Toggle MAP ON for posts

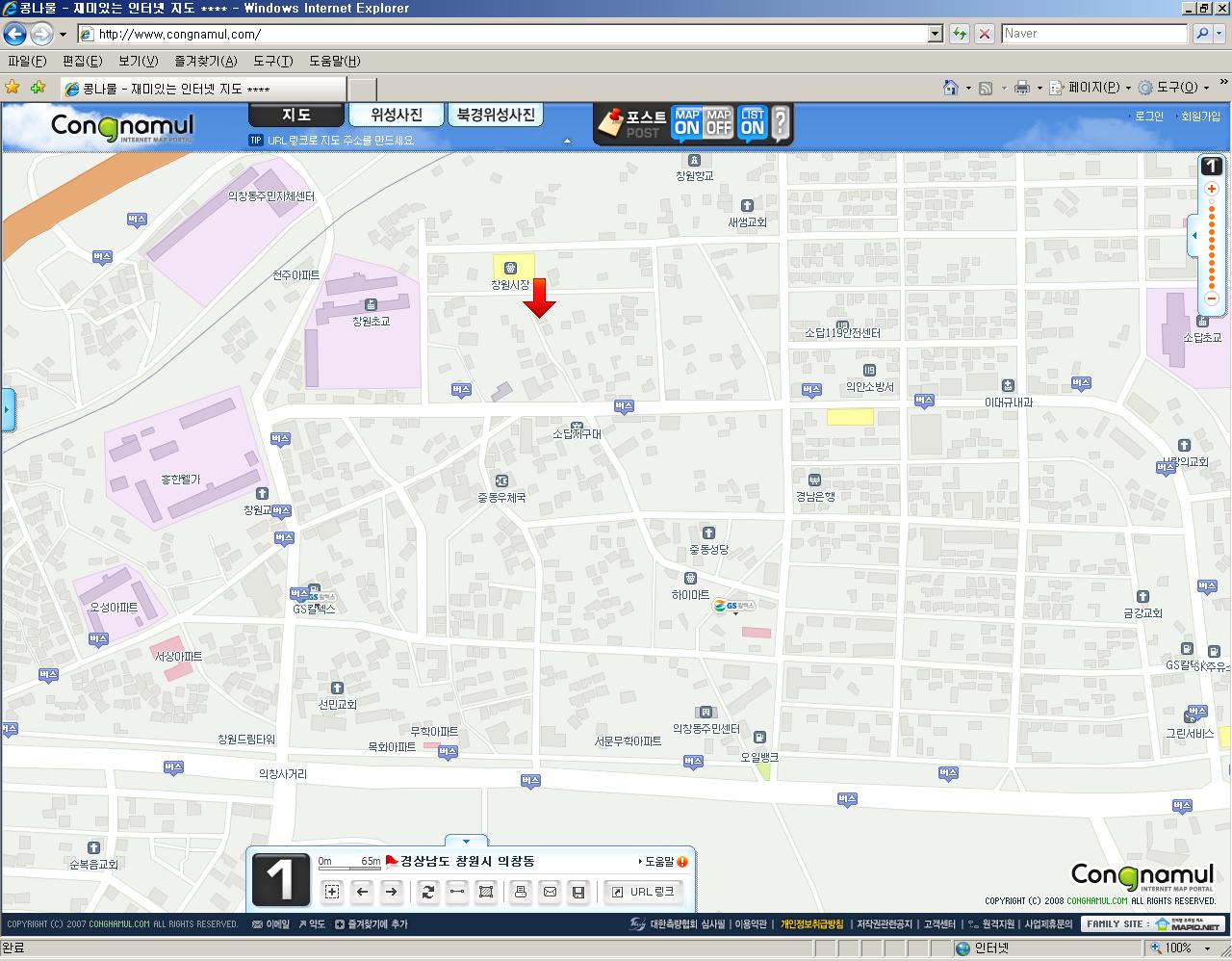(x=686, y=123)
